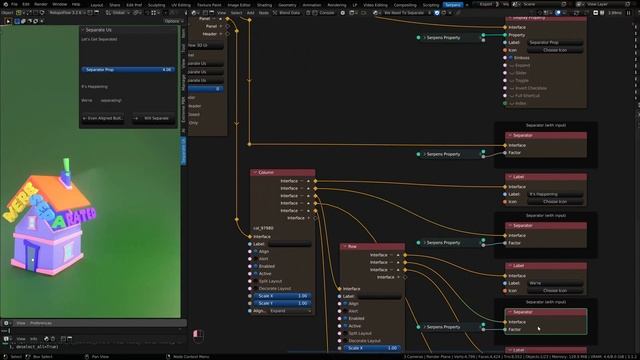Open the Scene selector field

pos(541,4)
